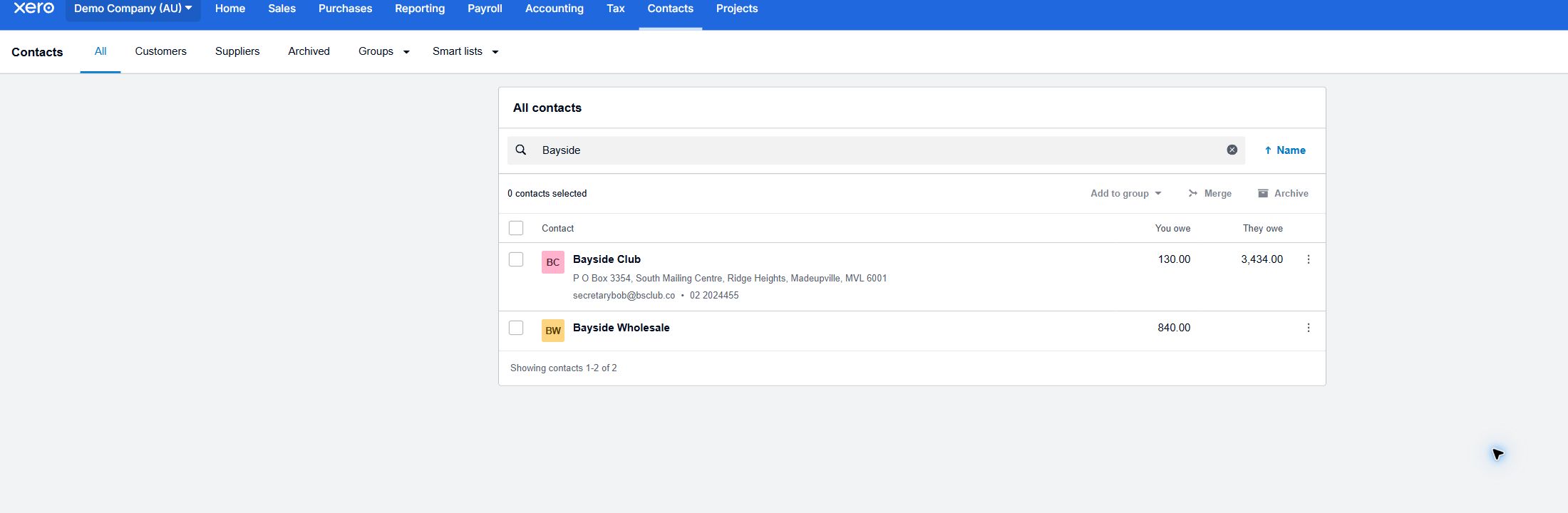This screenshot has width=1568, height=513.
Task: Click the BW avatar for Bayside Wholesale
Action: [x=553, y=331]
